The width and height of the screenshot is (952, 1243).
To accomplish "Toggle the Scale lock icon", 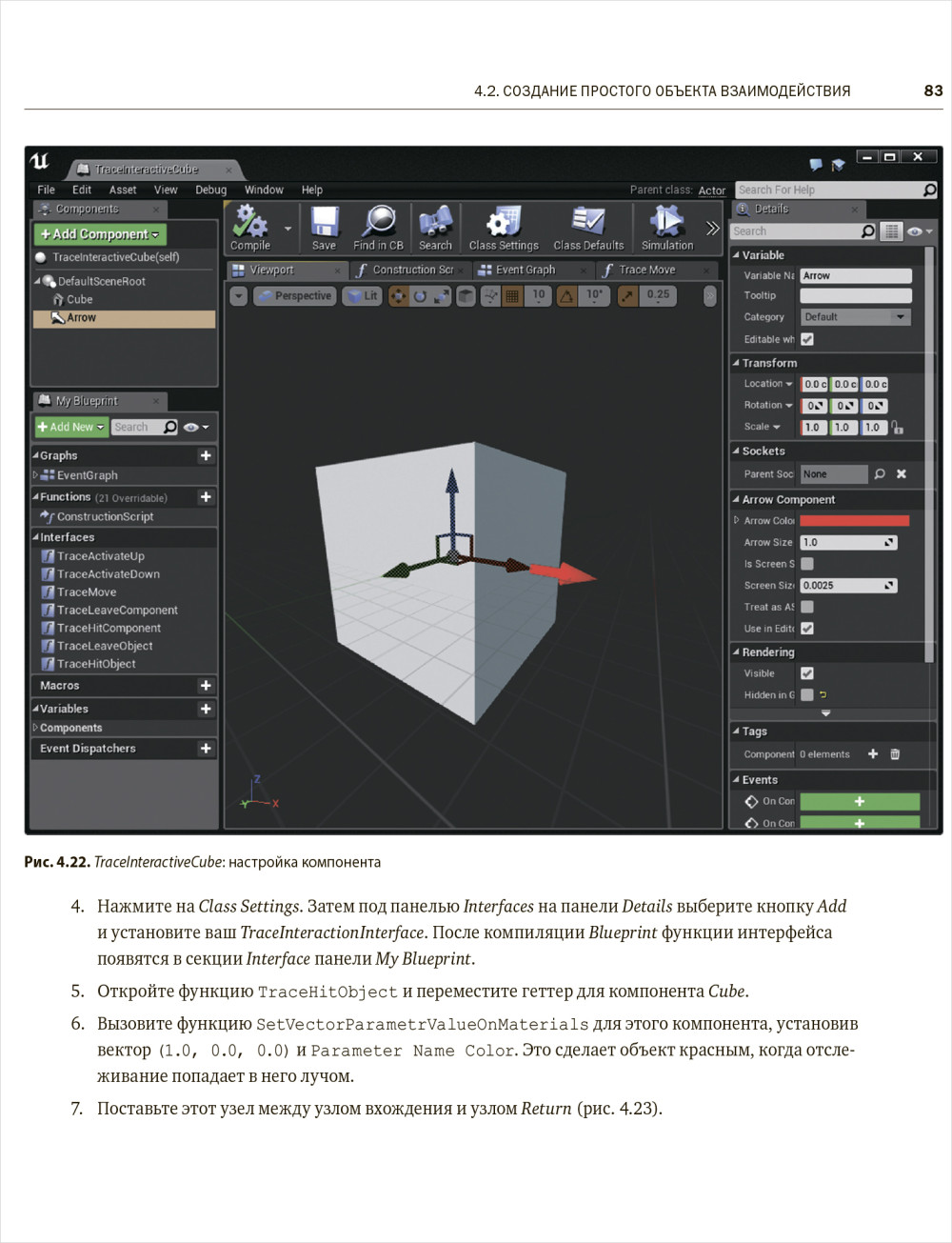I will click(897, 428).
